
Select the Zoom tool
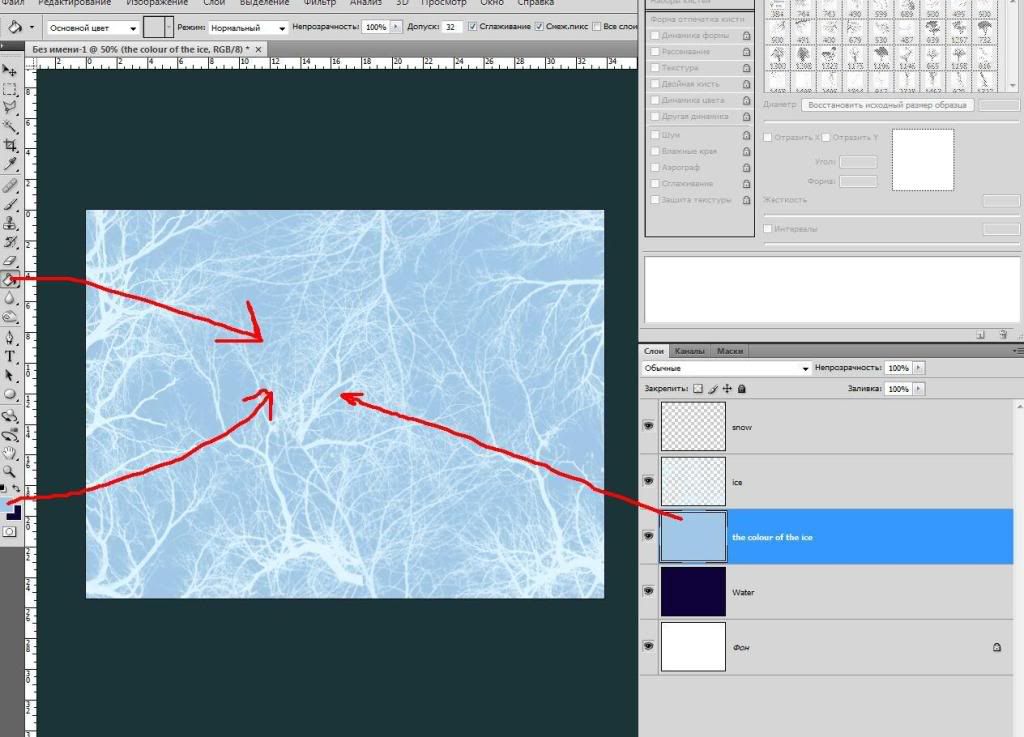[10, 471]
